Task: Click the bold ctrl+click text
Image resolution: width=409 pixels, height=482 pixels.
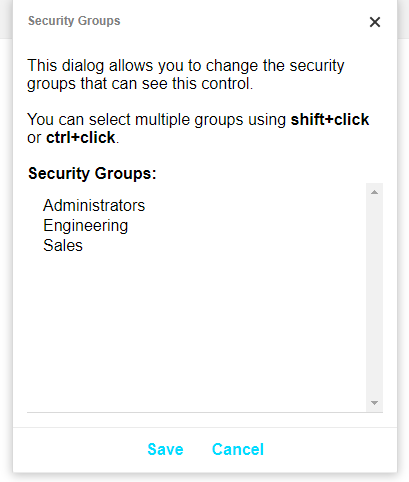Action: click(x=81, y=137)
